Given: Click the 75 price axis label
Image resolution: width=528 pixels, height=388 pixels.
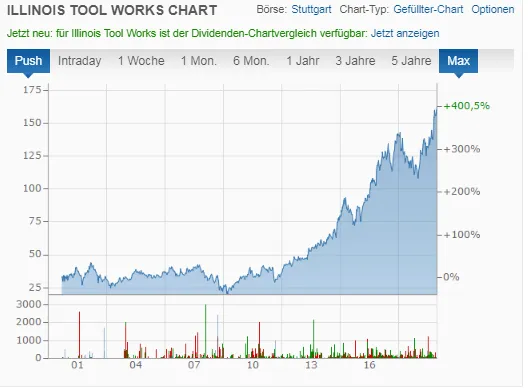Looking at the screenshot, I should point(35,221).
